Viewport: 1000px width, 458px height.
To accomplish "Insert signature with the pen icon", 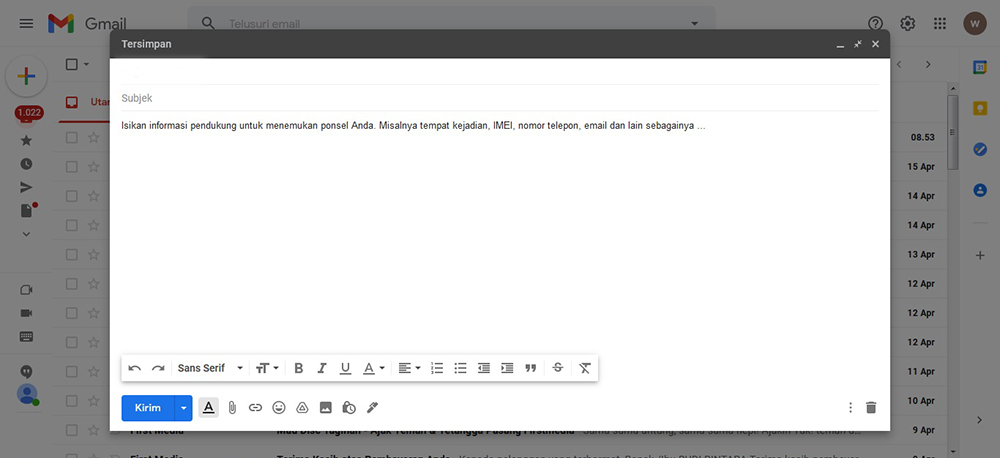I will click(372, 408).
